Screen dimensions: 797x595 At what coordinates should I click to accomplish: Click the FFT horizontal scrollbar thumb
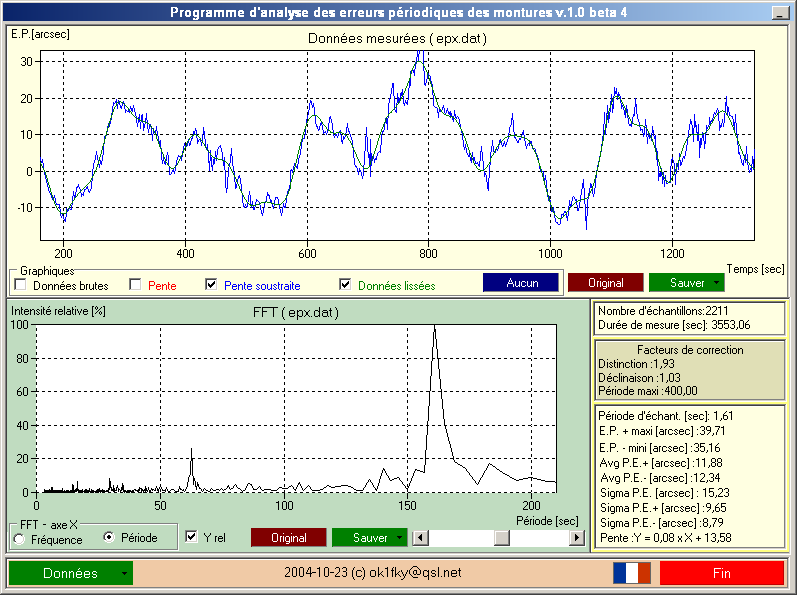502,538
